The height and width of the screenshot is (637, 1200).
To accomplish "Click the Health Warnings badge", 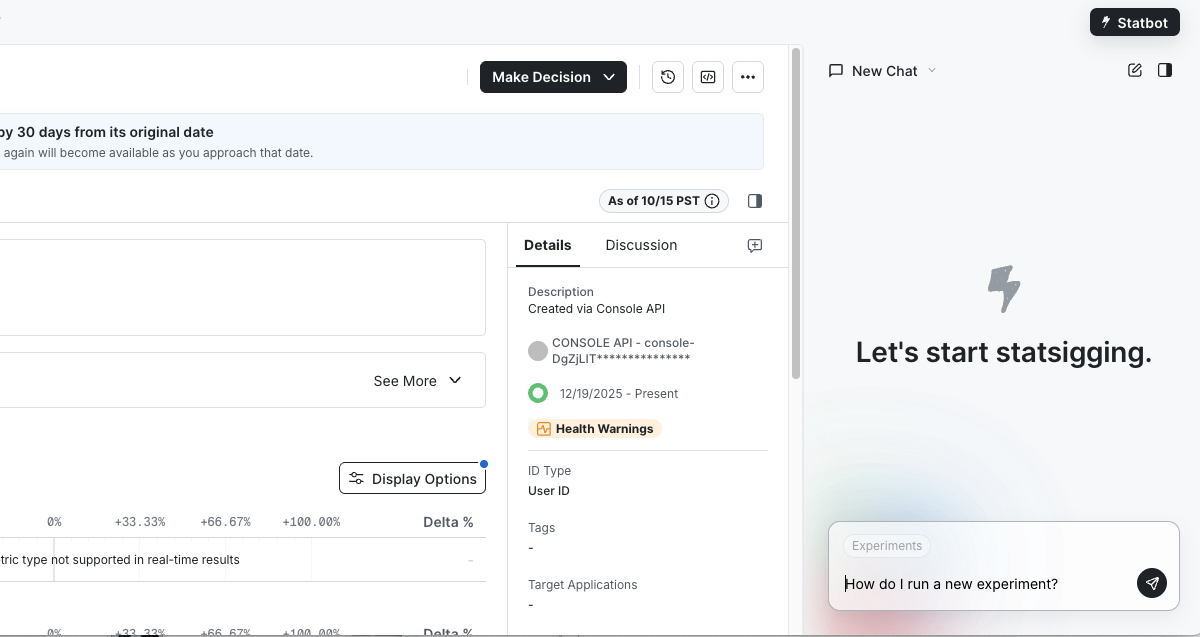I will coord(595,429).
